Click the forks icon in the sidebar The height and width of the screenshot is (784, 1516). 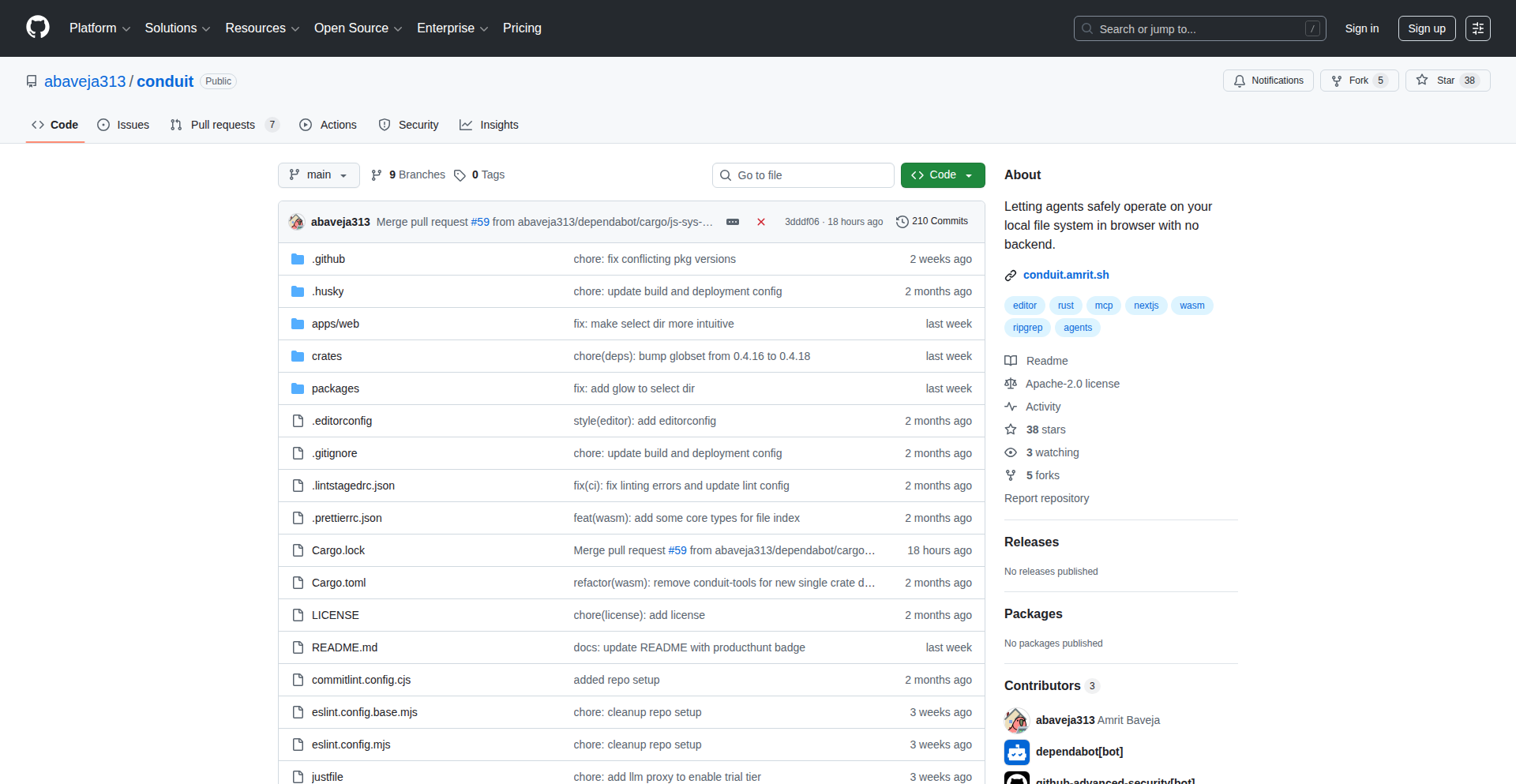(1011, 475)
